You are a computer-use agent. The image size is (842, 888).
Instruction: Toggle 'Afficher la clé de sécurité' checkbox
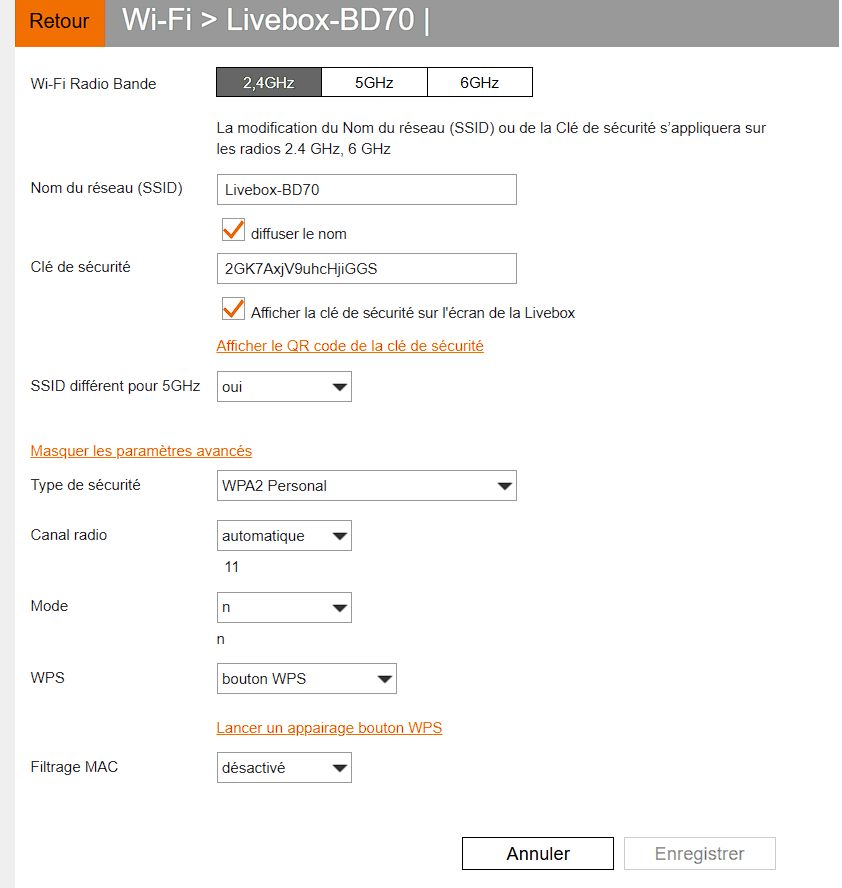(233, 309)
